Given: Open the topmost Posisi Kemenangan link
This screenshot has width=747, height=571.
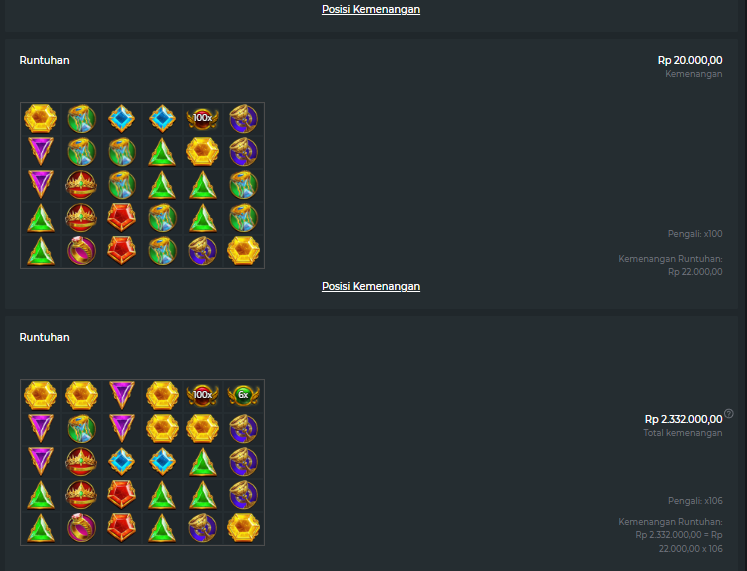Looking at the screenshot, I should click(x=371, y=9).
